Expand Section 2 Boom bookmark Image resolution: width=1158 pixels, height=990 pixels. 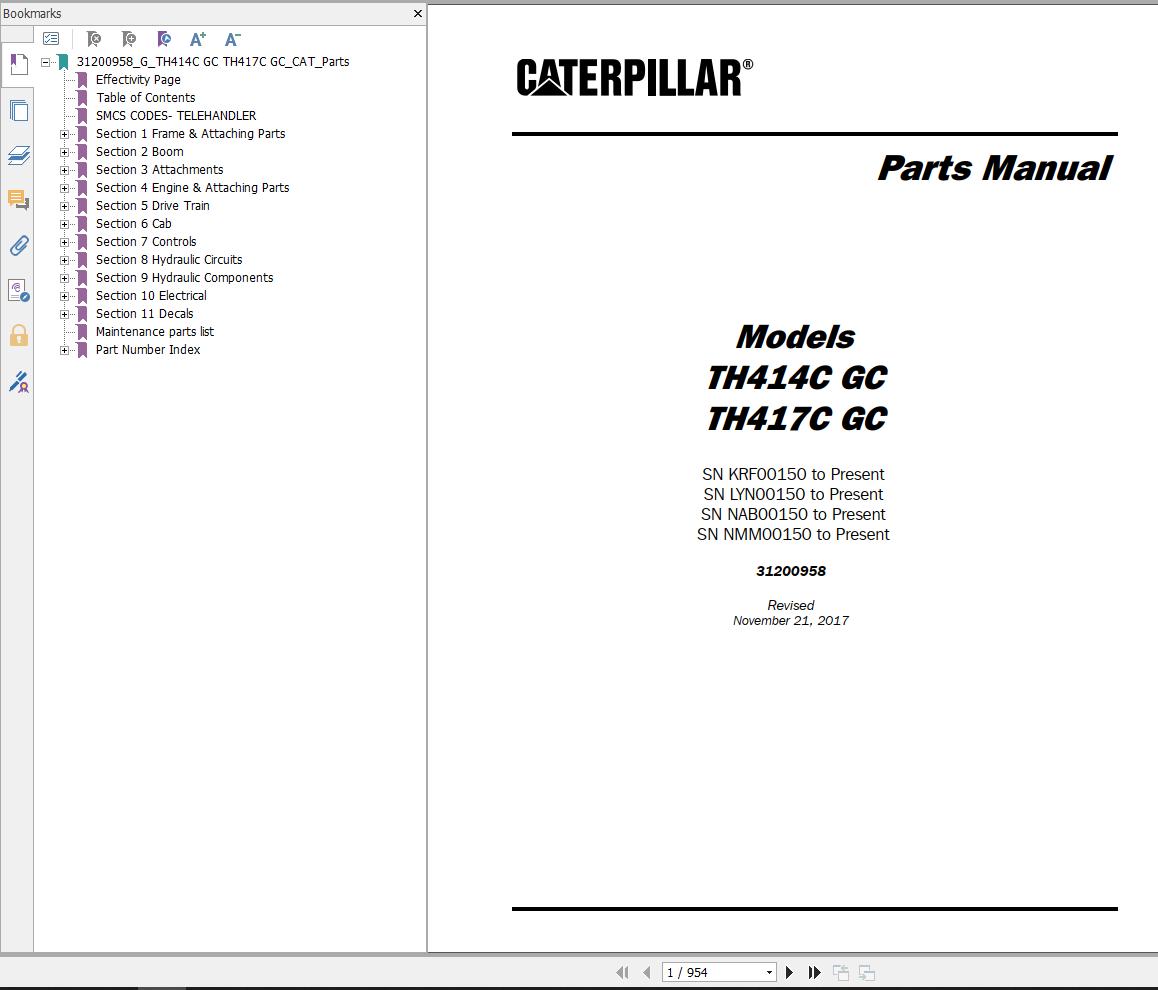64,152
